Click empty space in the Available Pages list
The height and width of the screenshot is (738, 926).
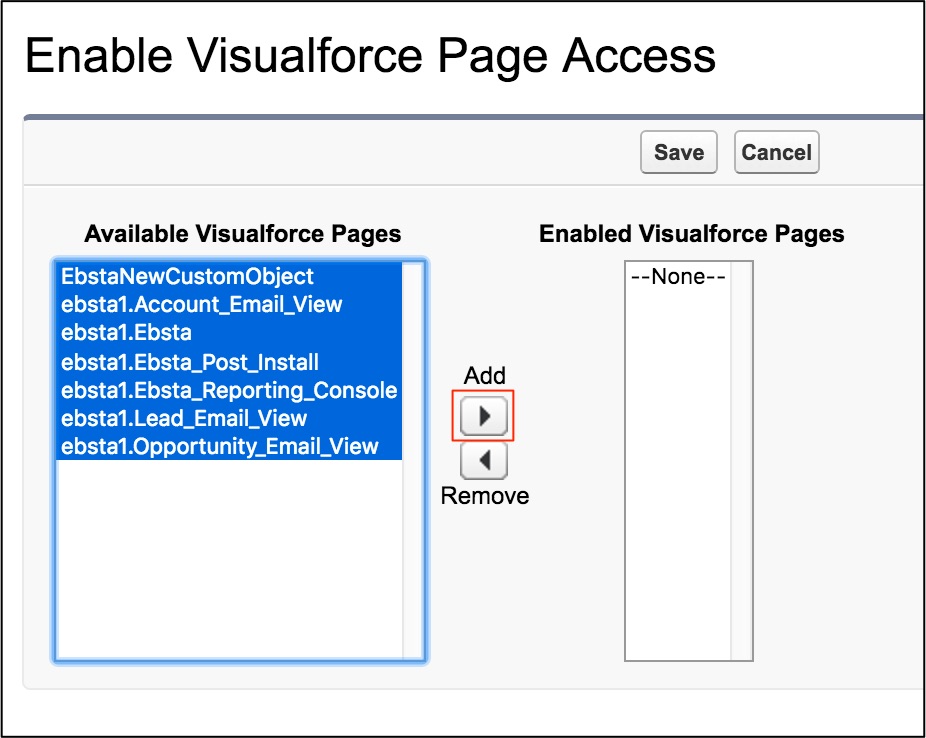[x=230, y=560]
